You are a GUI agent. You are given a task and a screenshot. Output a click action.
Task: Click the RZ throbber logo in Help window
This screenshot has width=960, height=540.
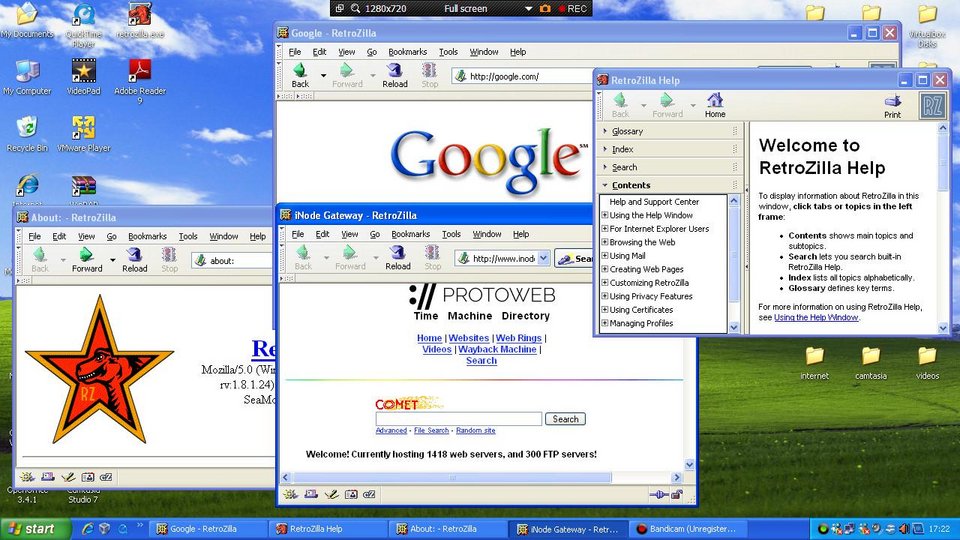[932, 105]
